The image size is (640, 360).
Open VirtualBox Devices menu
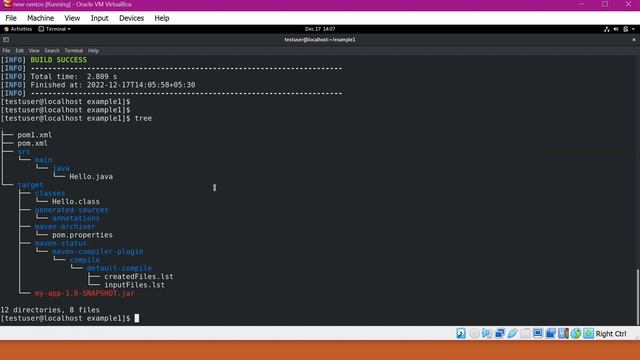point(131,18)
